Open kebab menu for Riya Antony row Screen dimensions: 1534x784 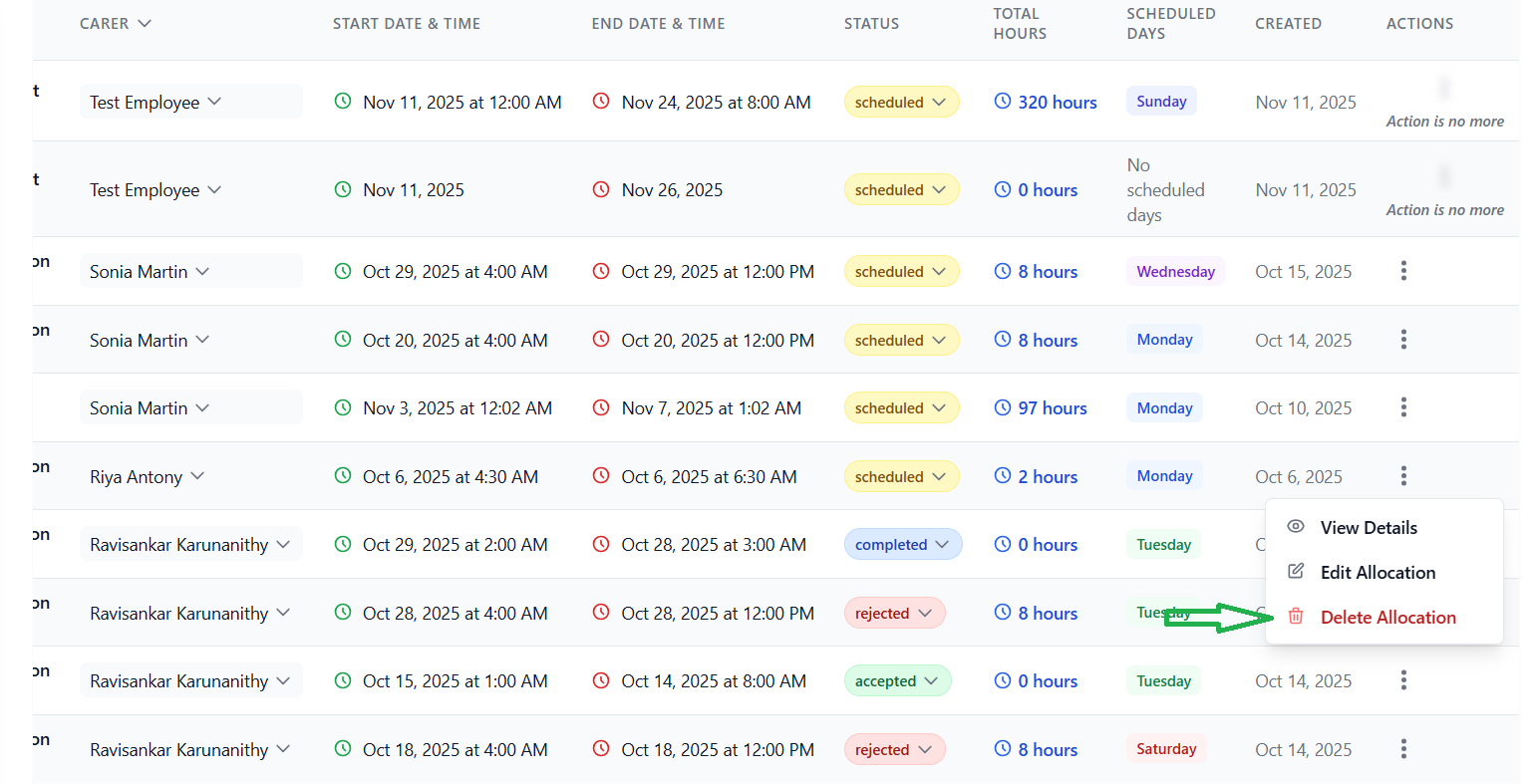click(1403, 476)
